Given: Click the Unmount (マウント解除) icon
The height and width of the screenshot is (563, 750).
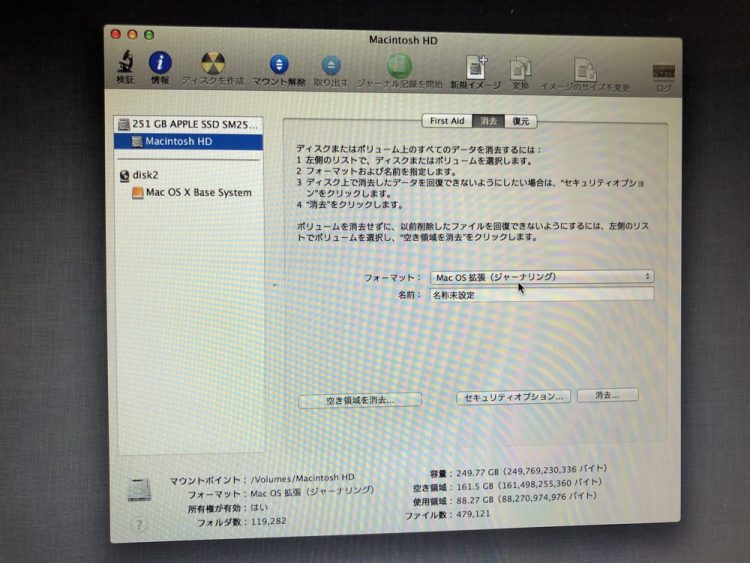Looking at the screenshot, I should (279, 65).
